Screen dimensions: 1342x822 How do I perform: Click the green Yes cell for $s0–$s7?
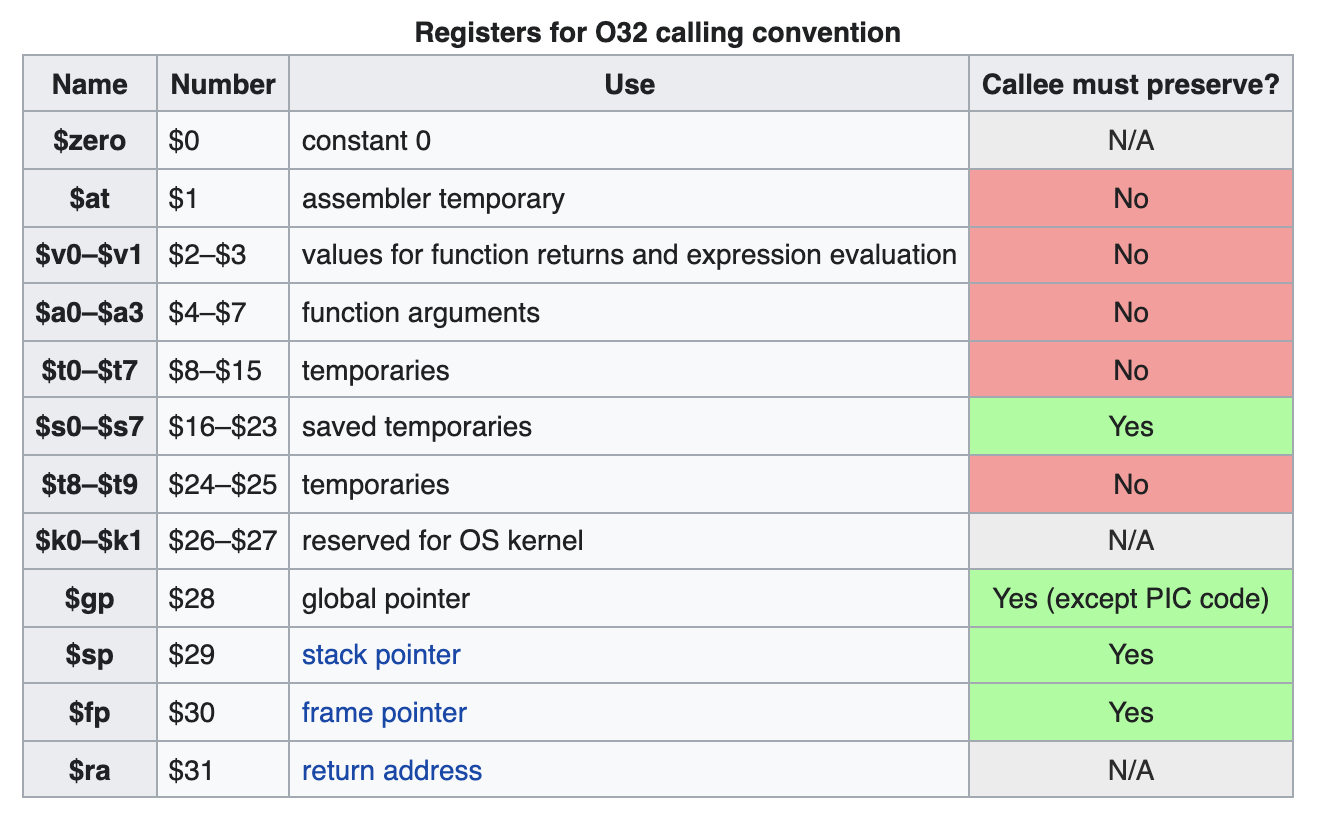[x=1130, y=427]
